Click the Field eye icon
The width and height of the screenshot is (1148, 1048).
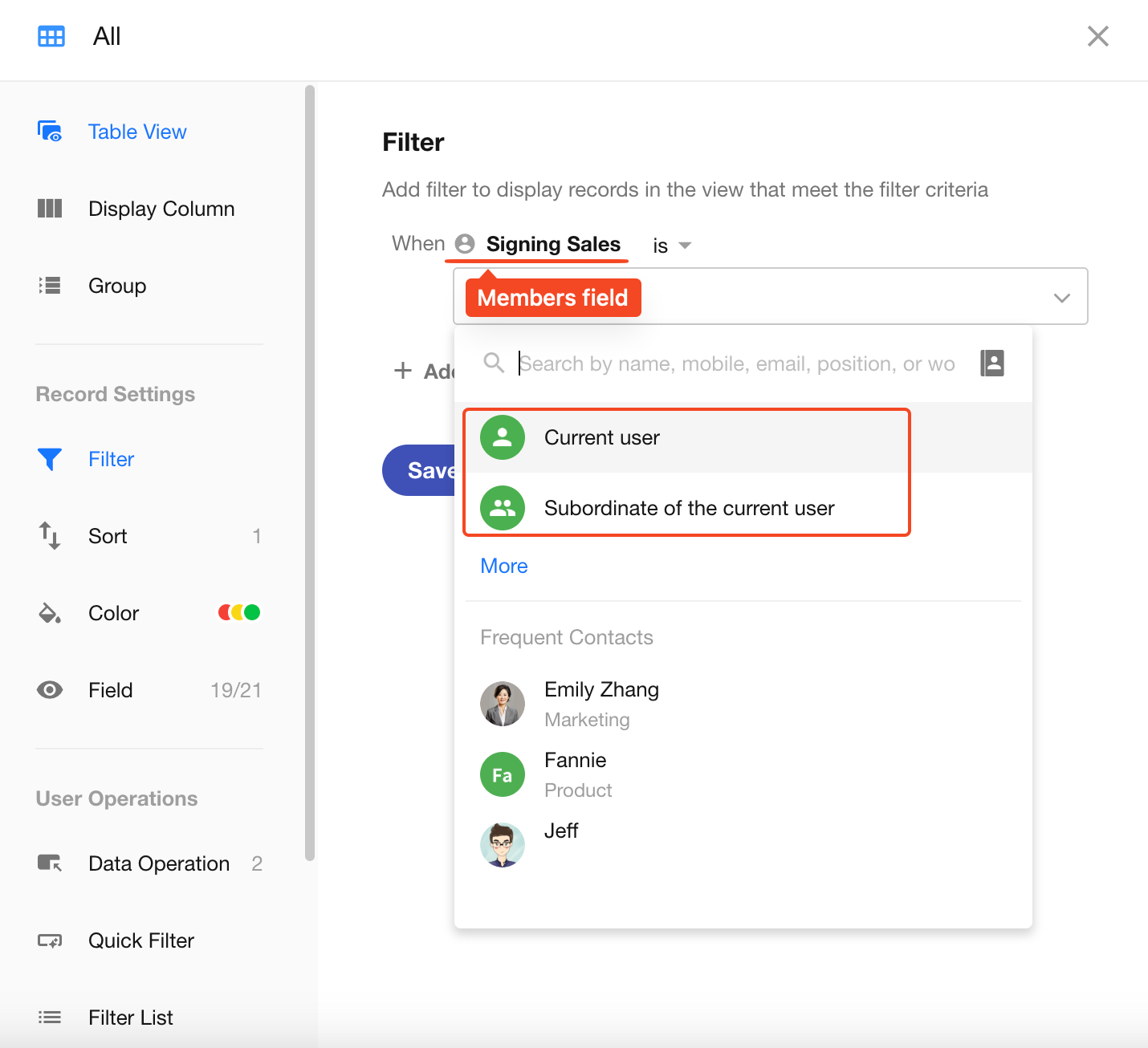50,690
